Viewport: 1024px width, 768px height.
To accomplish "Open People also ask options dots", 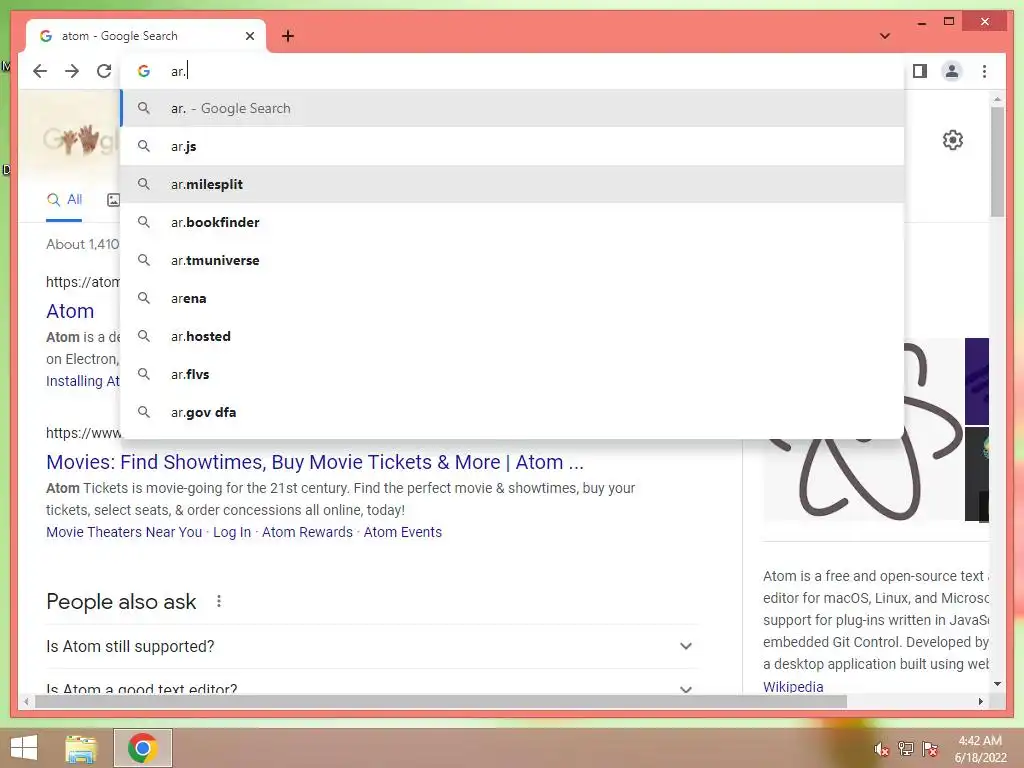I will point(219,601).
